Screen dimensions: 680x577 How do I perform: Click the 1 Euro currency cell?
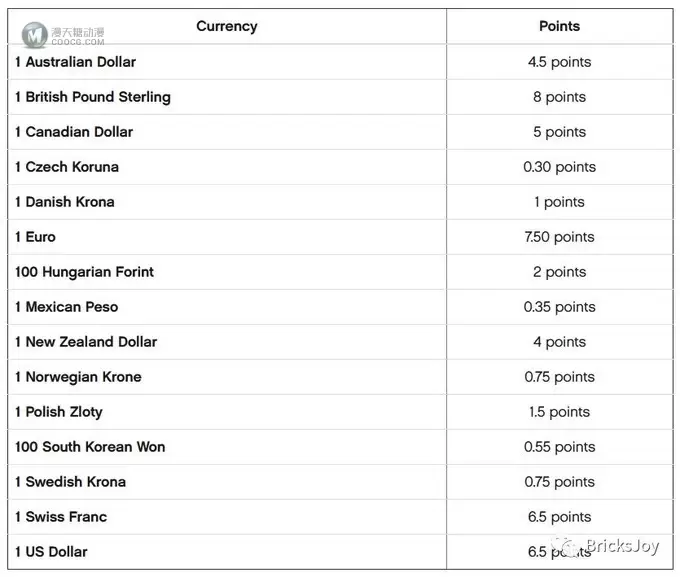(x=227, y=237)
